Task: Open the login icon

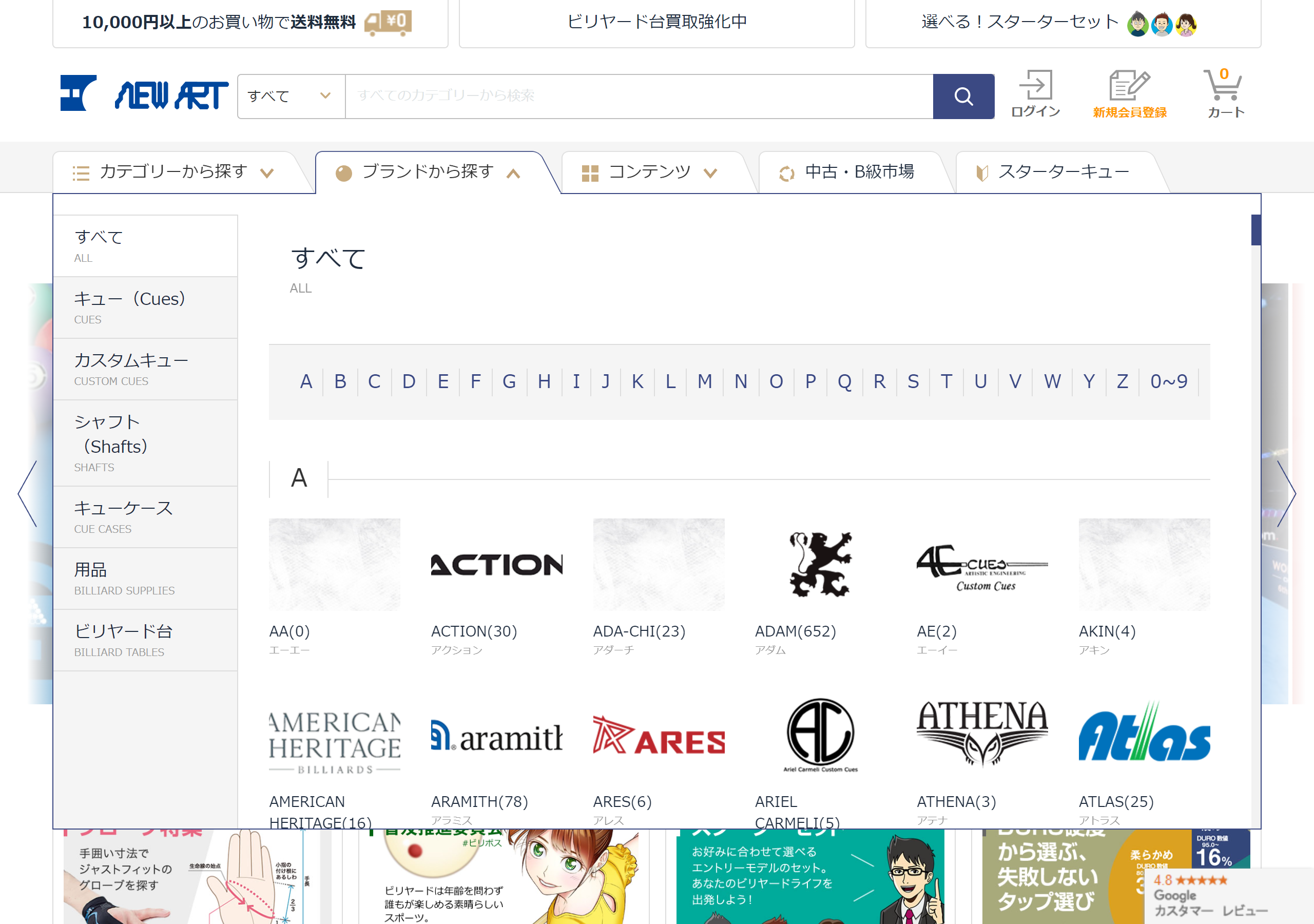Action: [x=1035, y=93]
